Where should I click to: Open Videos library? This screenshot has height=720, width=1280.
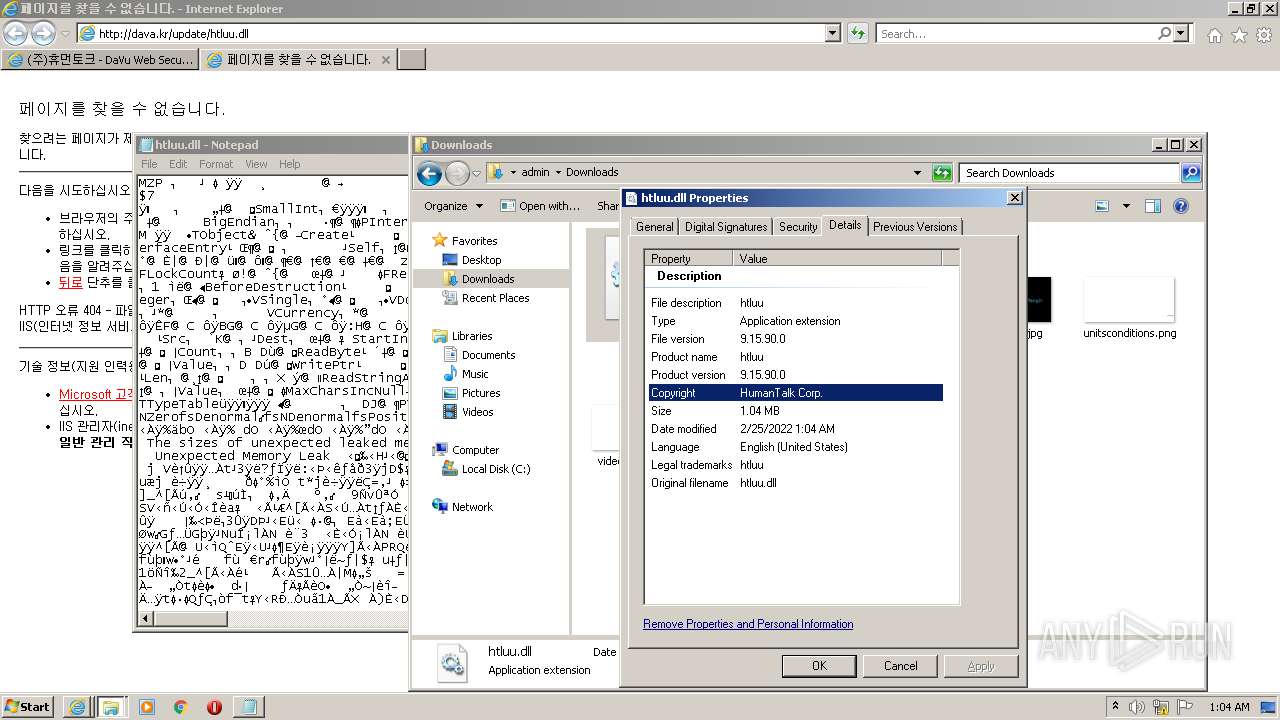[477, 412]
